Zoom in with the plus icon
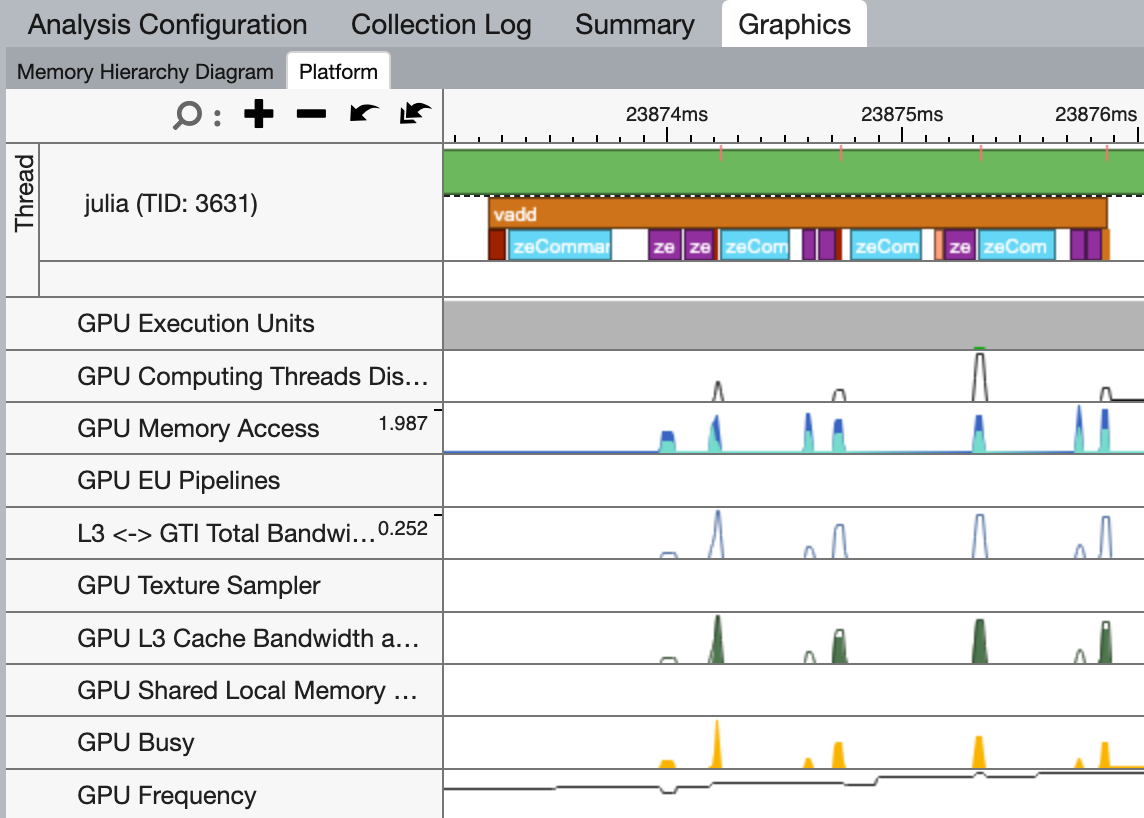Image resolution: width=1144 pixels, height=818 pixels. tap(259, 115)
